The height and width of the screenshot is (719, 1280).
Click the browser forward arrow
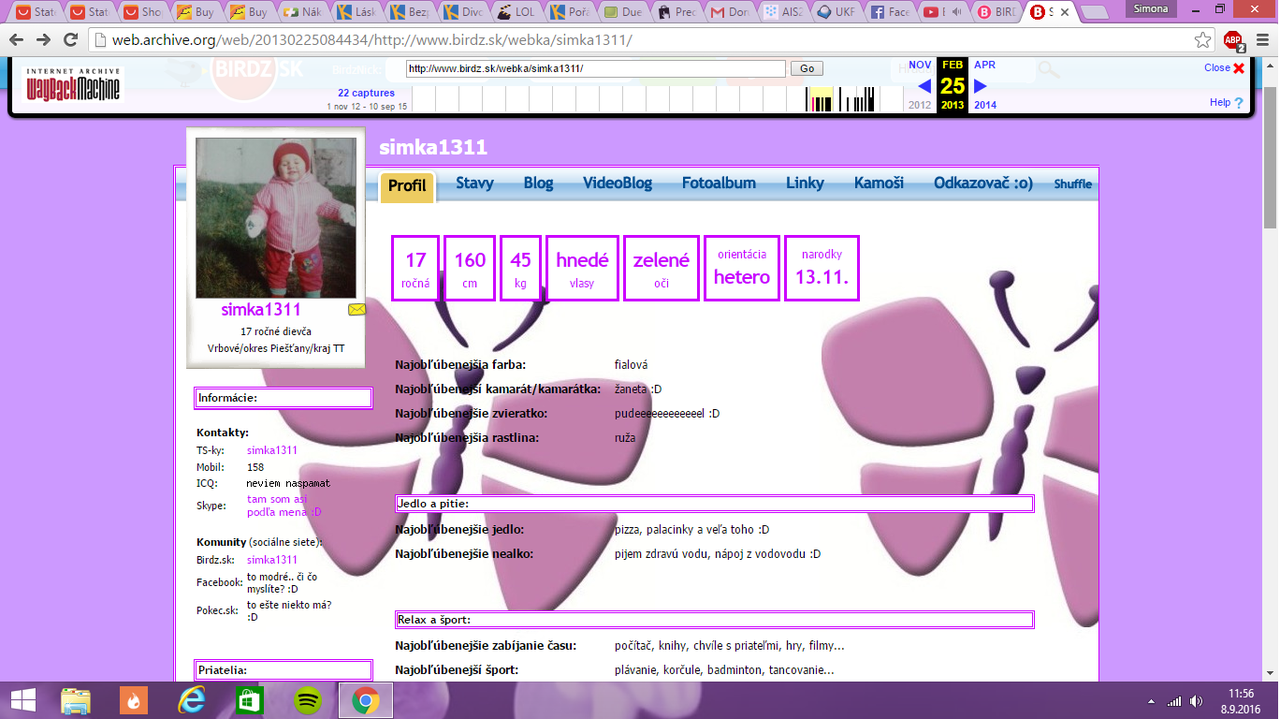click(44, 40)
